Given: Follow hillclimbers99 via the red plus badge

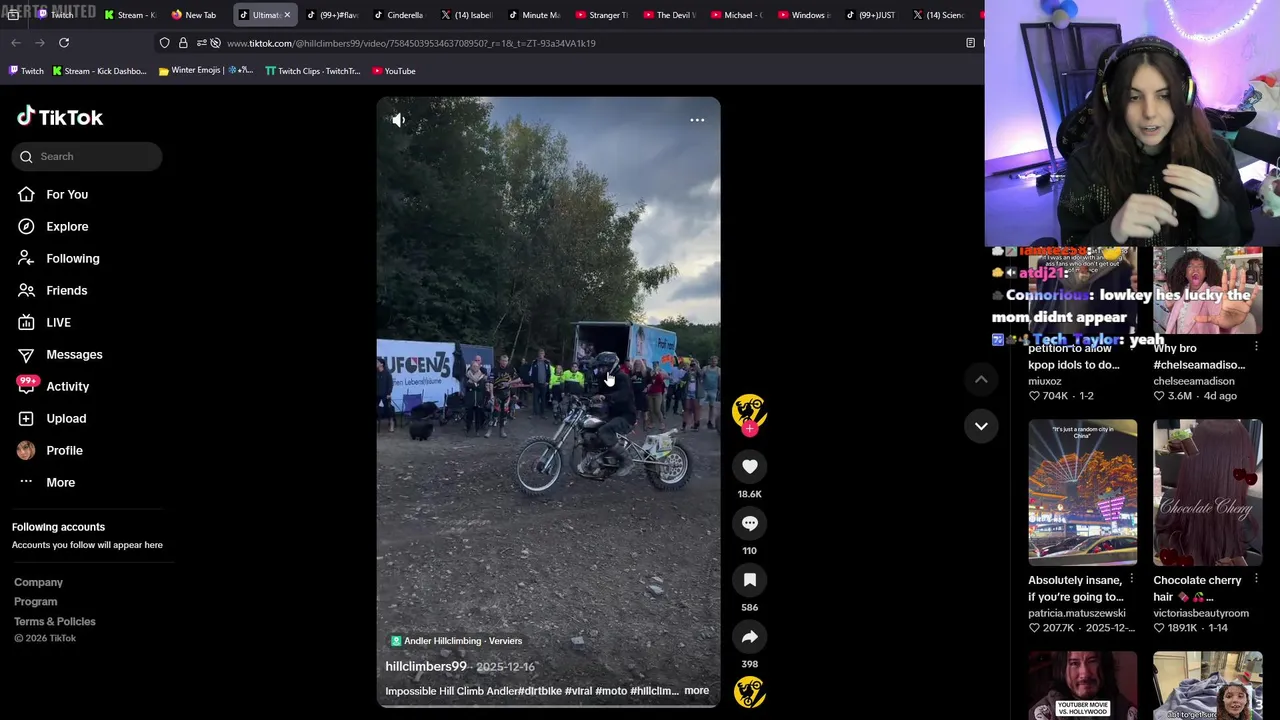Looking at the screenshot, I should coord(750,429).
